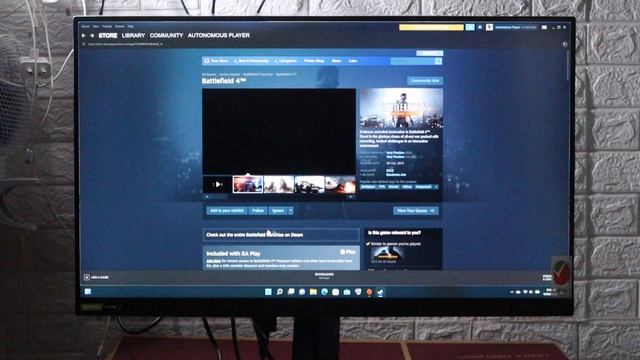This screenshot has height=360, width=640.
Task: Click Add to your wishlist button
Action: [x=226, y=211]
